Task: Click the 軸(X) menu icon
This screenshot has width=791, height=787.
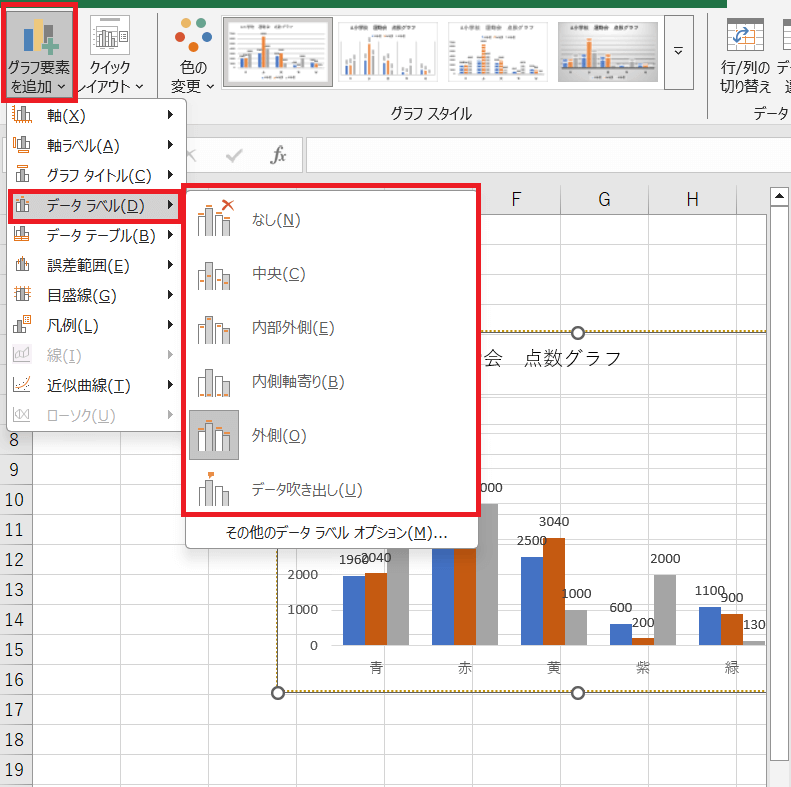Action: click(22, 115)
